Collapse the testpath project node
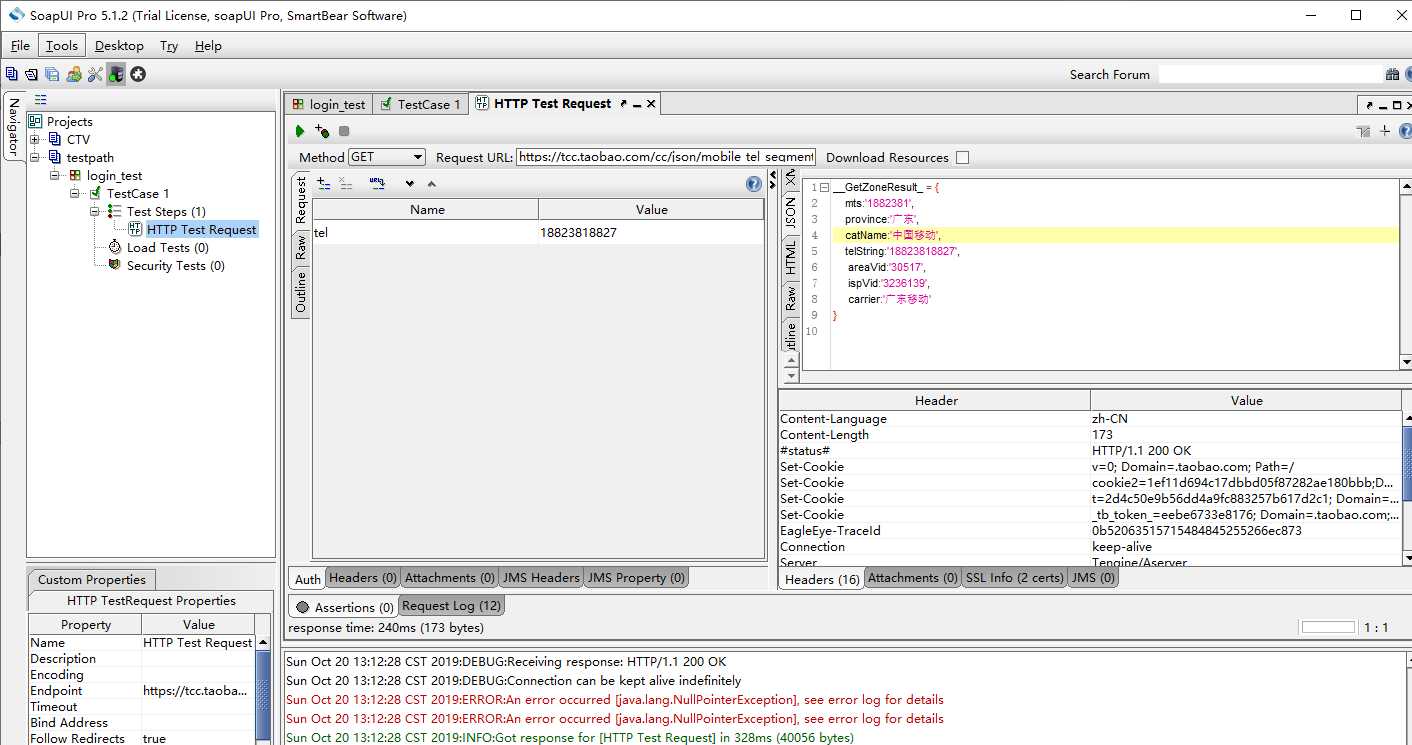 pos(35,157)
